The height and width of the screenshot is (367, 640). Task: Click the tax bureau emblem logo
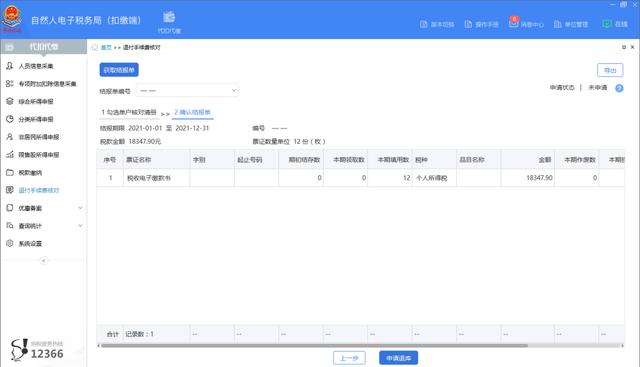[12, 18]
